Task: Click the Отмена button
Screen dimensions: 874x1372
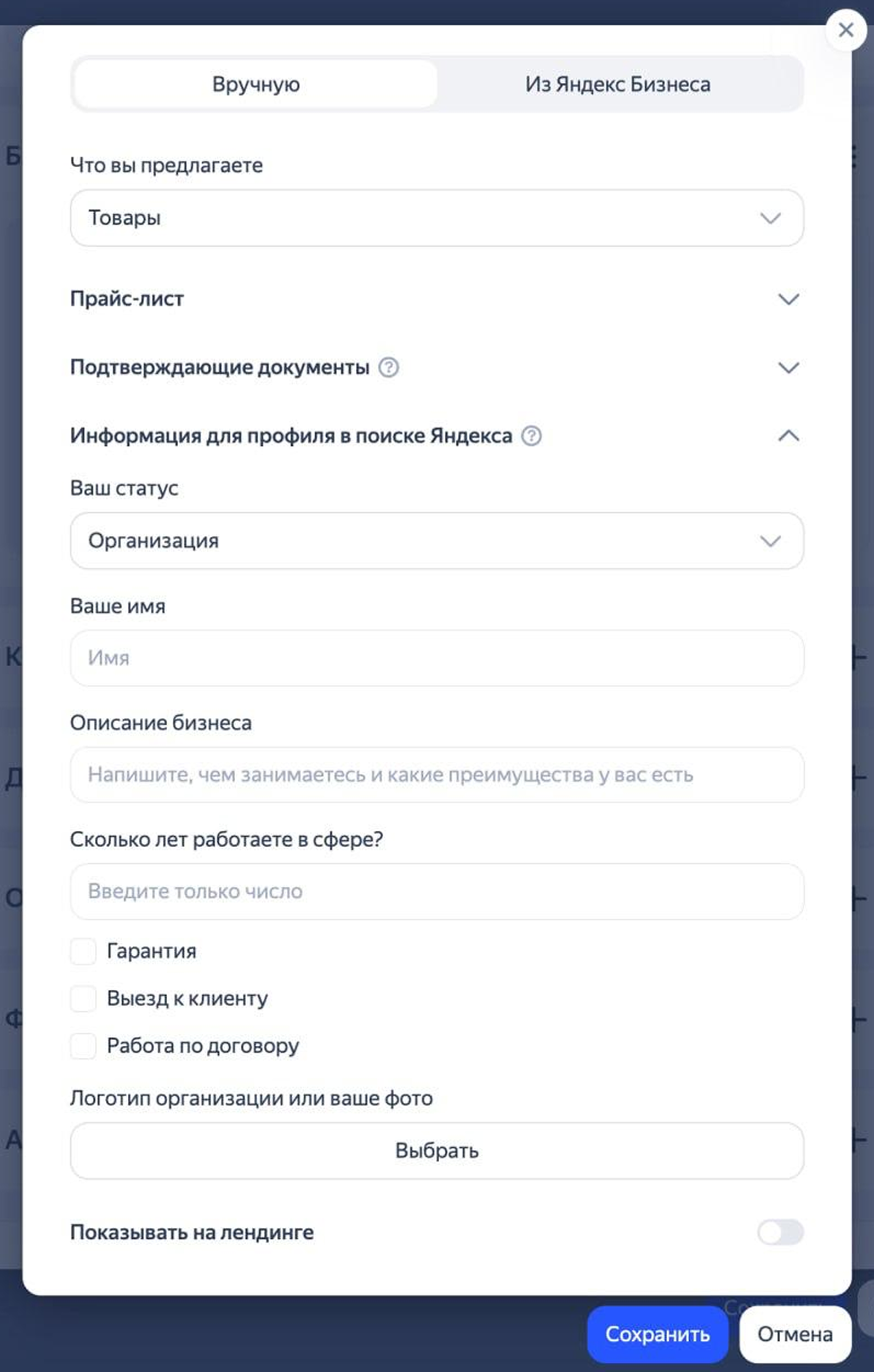Action: click(x=795, y=1334)
